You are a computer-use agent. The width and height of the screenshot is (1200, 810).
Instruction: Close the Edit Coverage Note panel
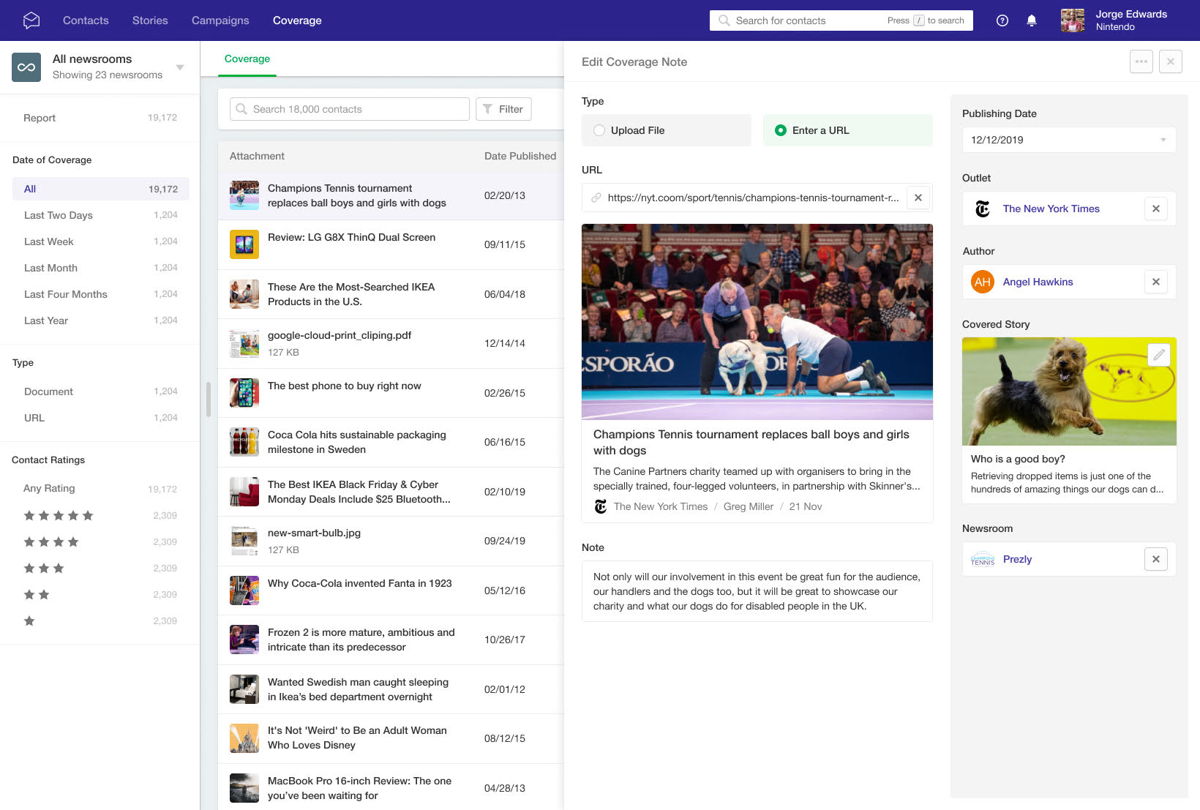1170,62
